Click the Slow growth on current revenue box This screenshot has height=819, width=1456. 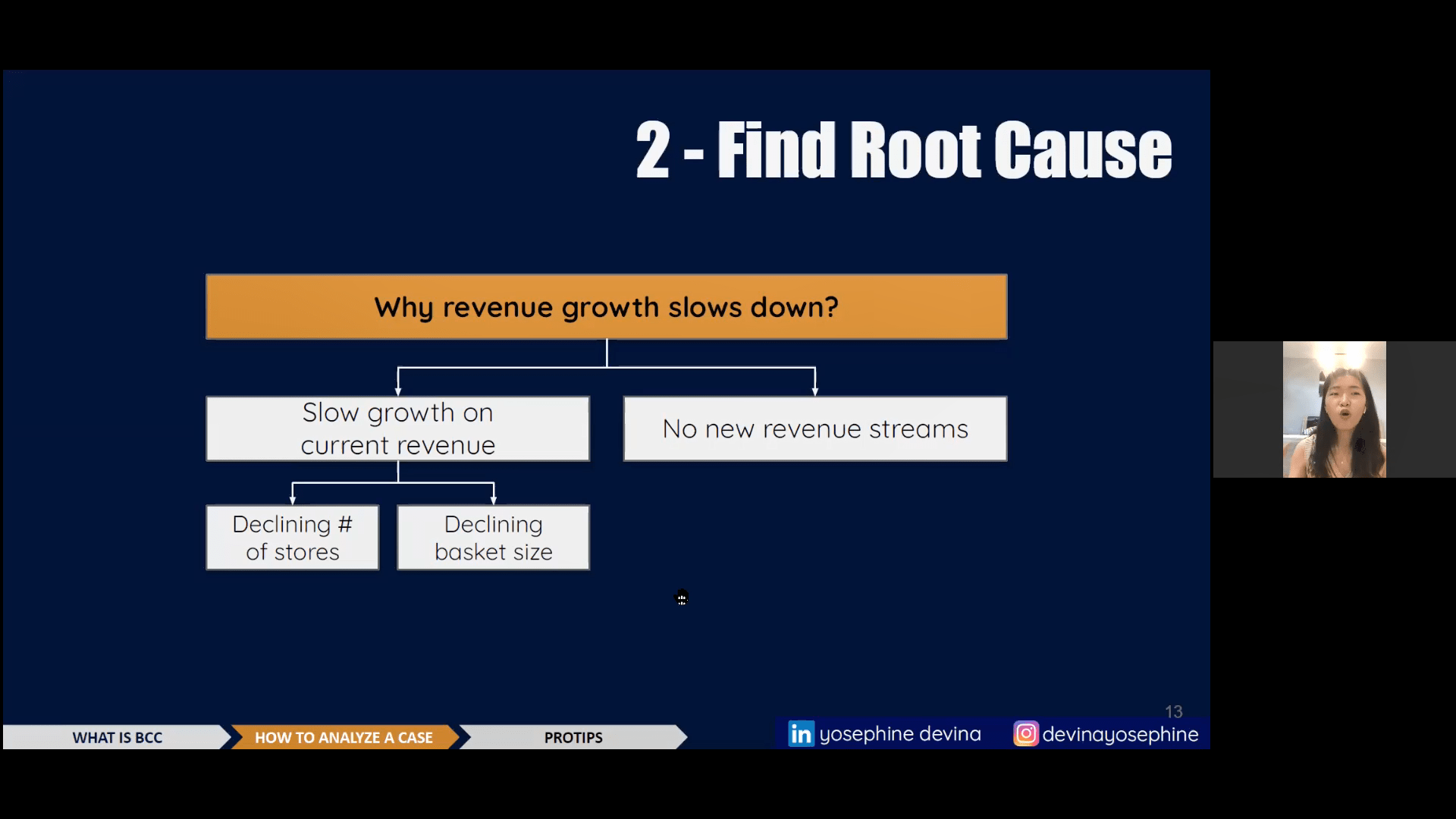pos(397,428)
